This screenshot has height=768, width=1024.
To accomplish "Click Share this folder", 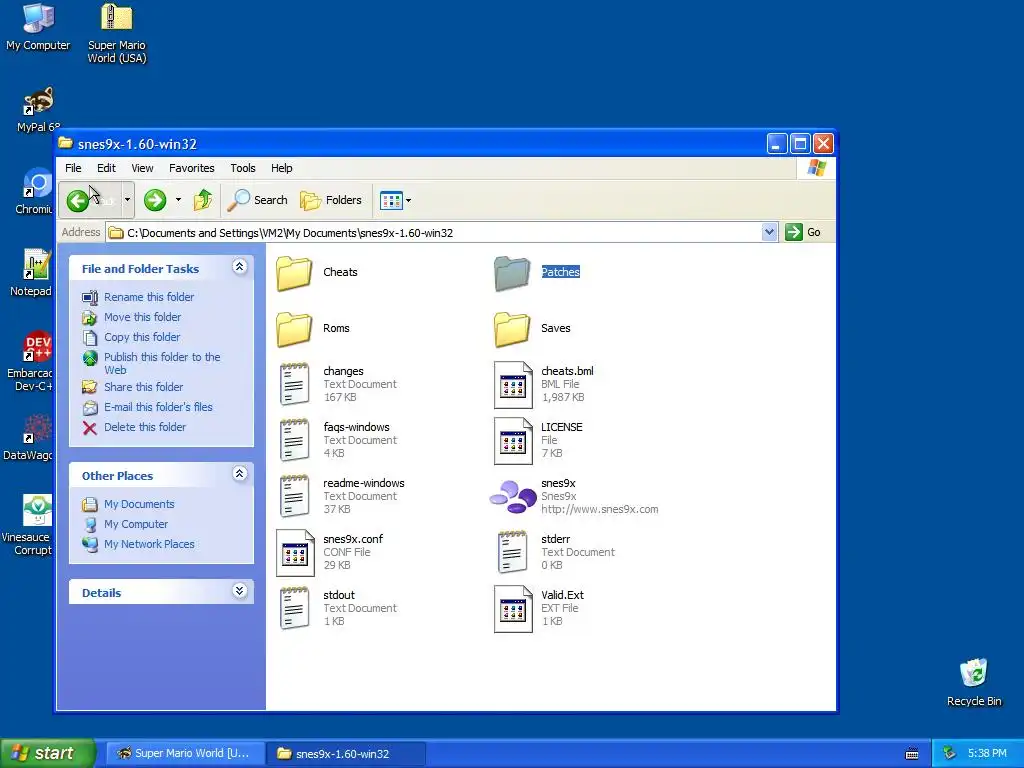I will tap(144, 387).
